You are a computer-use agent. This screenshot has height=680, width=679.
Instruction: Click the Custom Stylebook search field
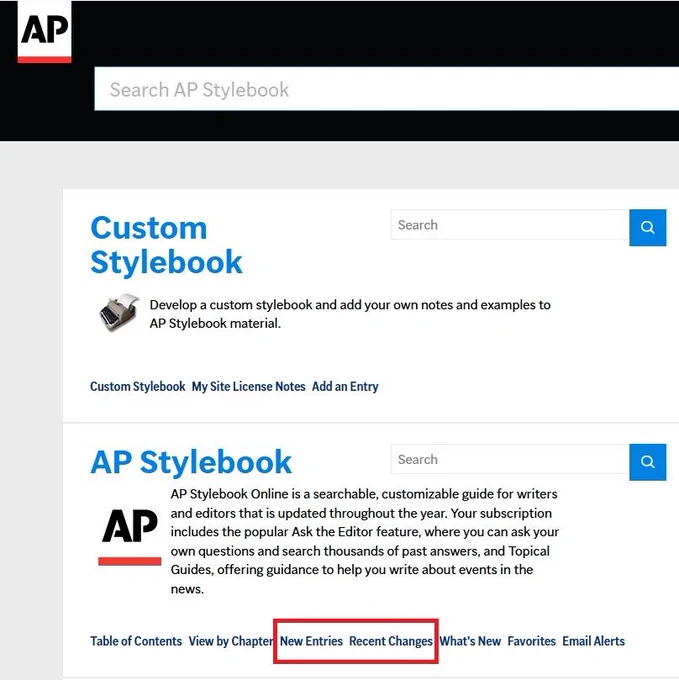point(510,225)
